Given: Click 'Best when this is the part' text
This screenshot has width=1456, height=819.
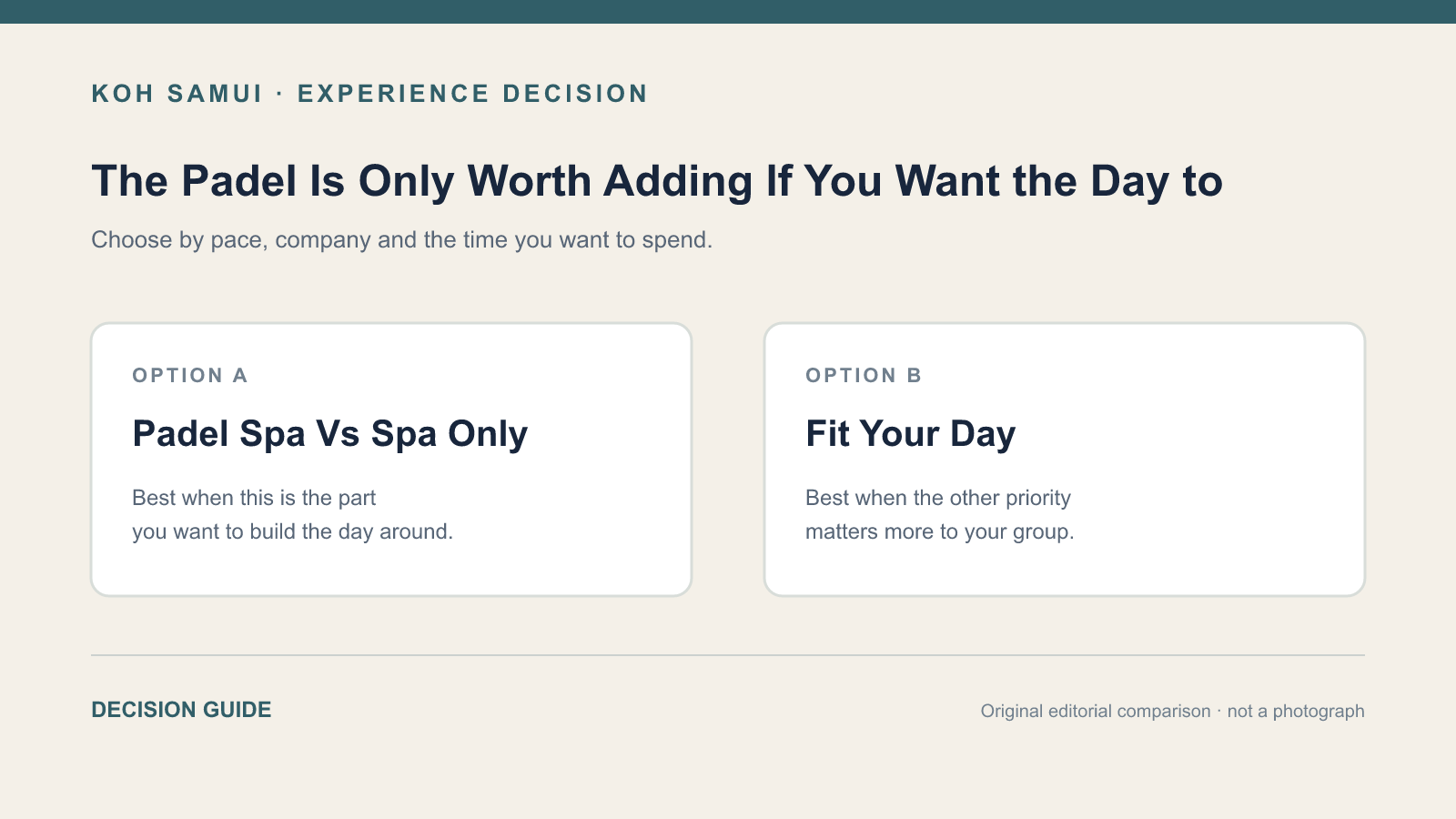Looking at the screenshot, I should pyautogui.click(x=254, y=498).
